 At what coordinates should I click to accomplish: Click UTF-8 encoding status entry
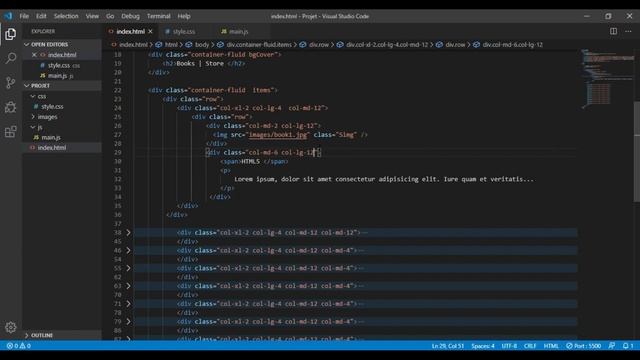509,346
